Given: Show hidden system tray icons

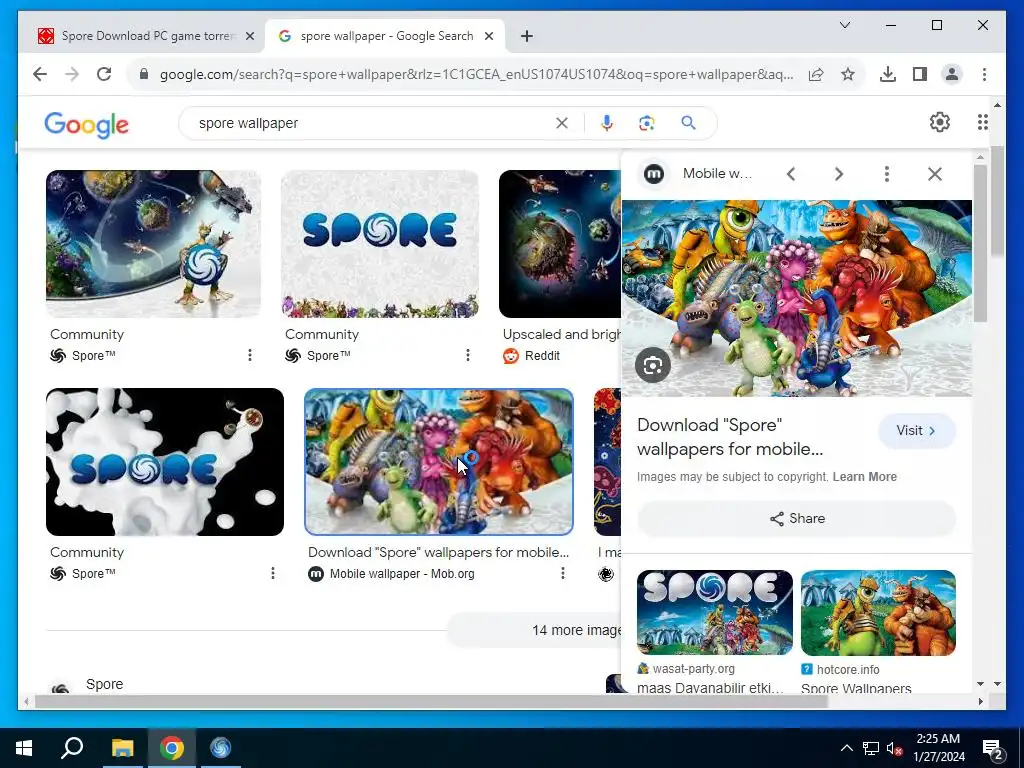Looking at the screenshot, I should (x=846, y=748).
